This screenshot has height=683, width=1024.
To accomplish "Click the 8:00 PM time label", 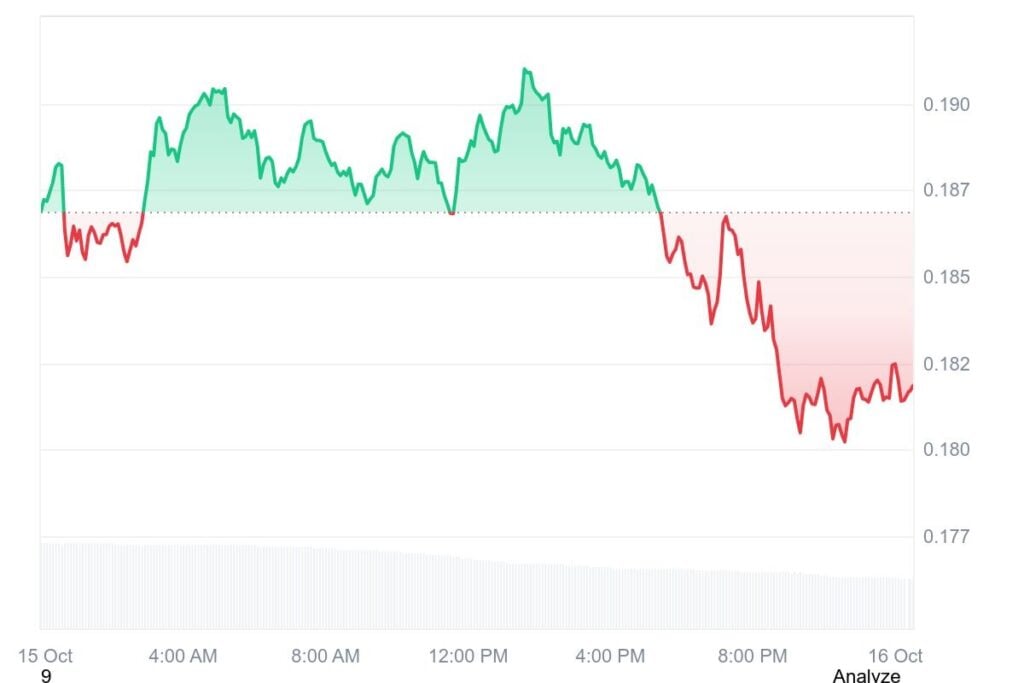I will [753, 656].
